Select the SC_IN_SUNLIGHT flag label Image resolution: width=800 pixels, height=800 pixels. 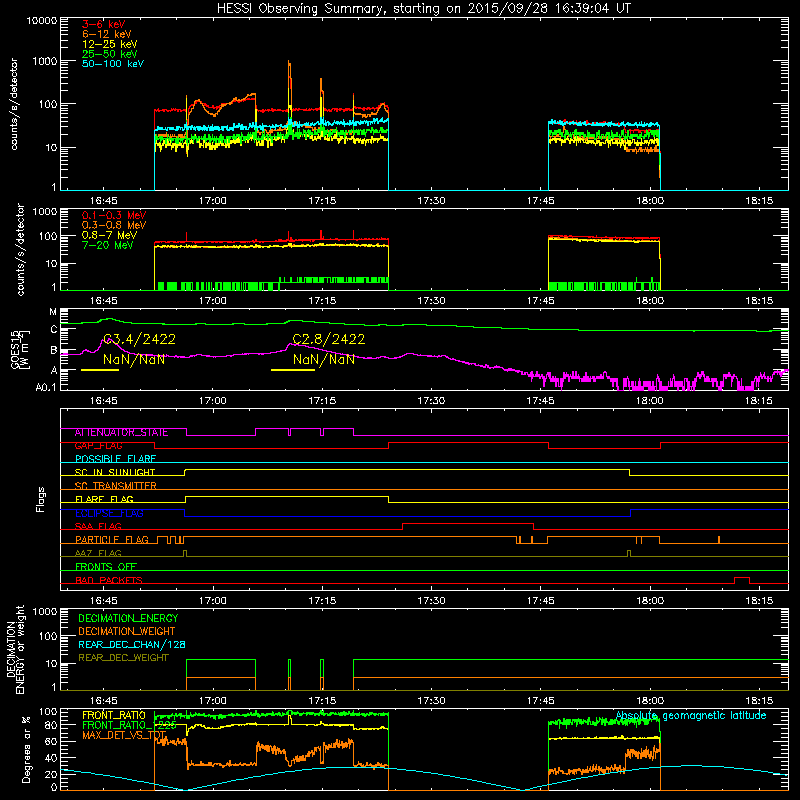pyautogui.click(x=115, y=472)
